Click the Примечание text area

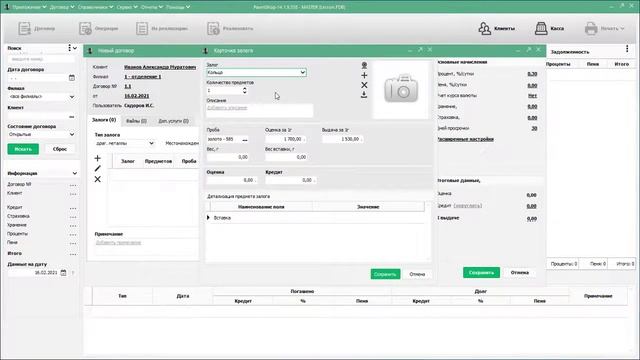click(146, 247)
